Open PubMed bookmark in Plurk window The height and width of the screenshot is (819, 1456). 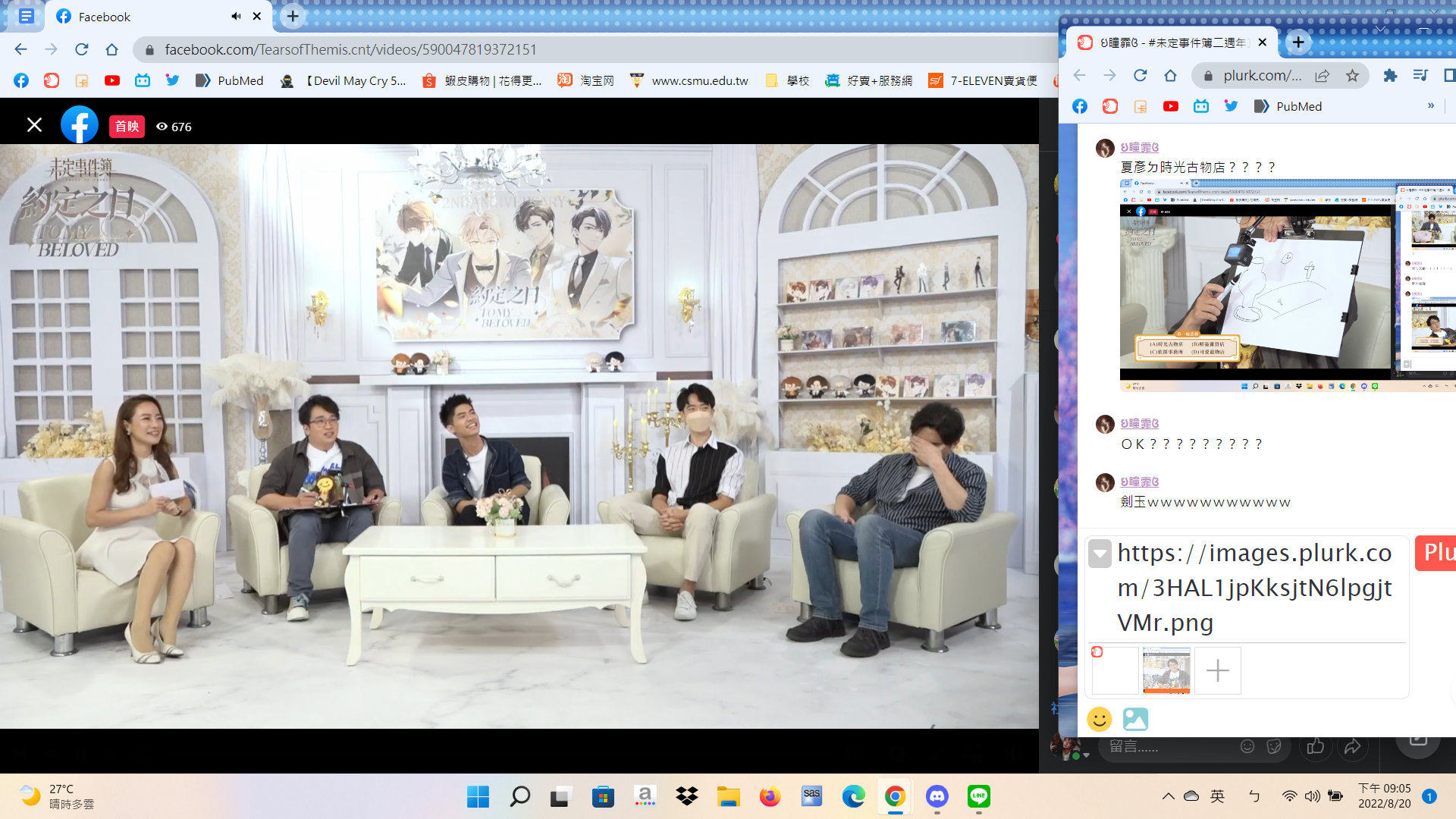1288,106
